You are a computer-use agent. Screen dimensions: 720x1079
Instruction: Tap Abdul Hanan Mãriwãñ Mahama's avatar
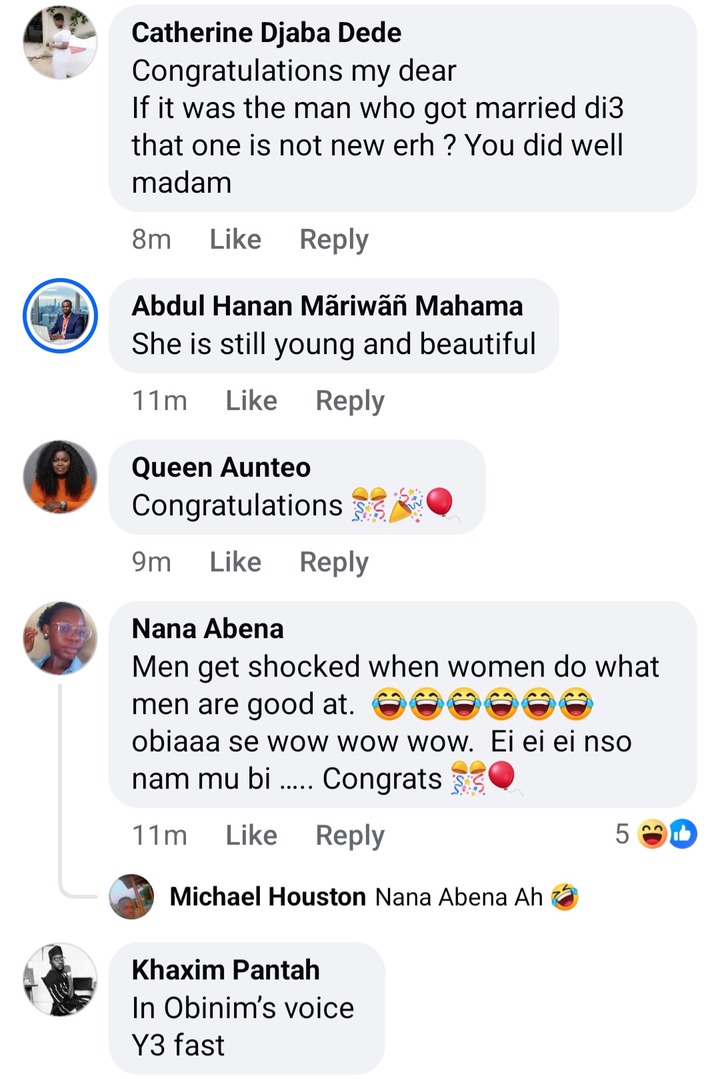(x=60, y=315)
